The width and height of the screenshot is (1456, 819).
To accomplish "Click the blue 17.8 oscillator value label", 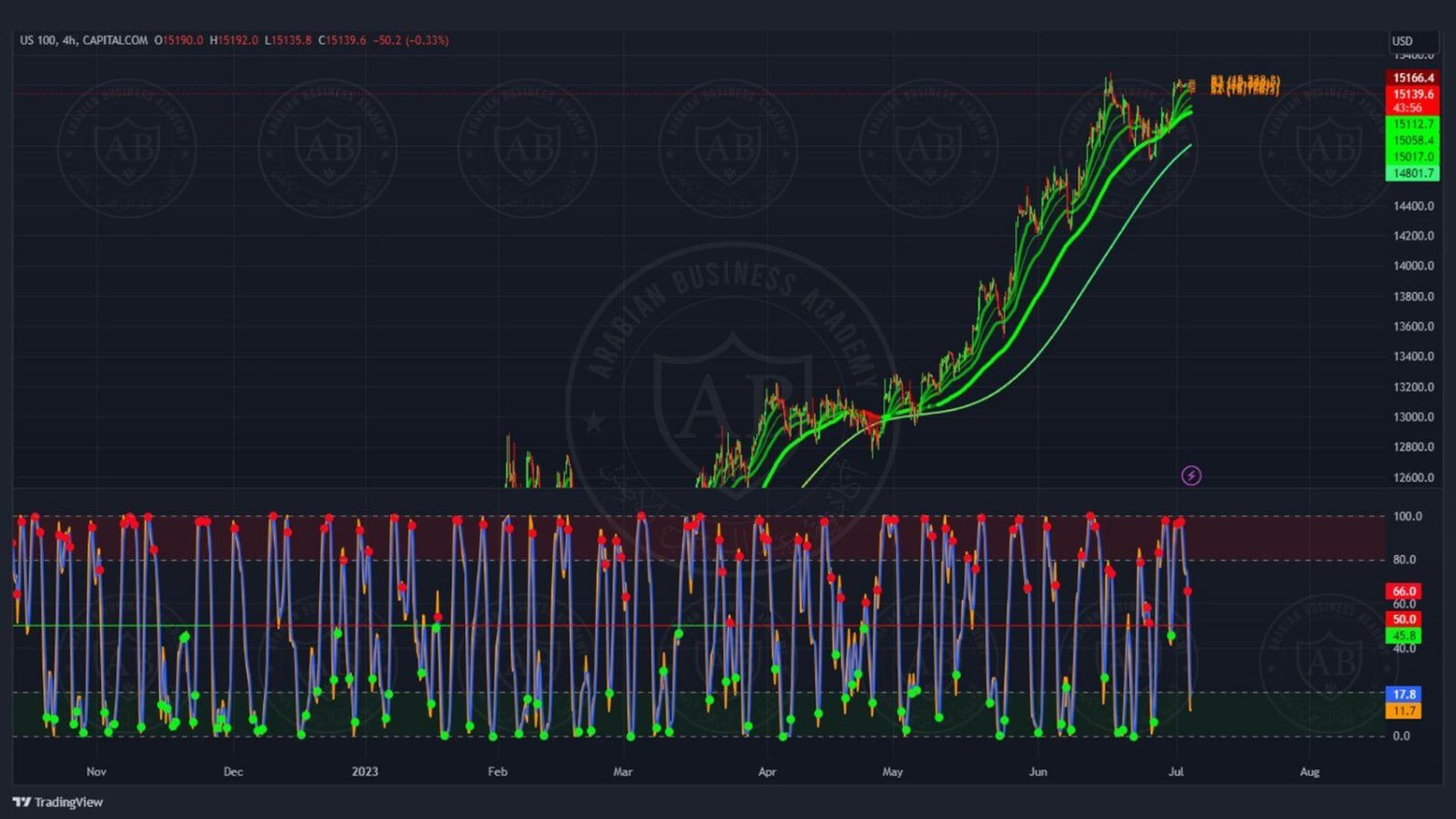I will click(1404, 694).
